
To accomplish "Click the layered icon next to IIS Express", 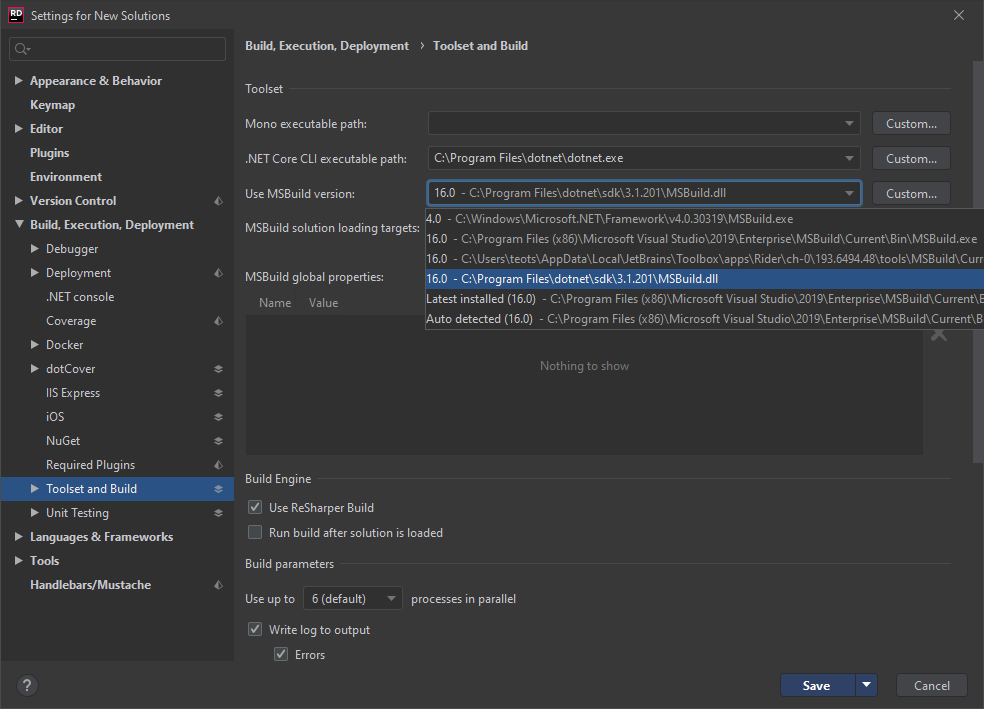I will point(218,393).
